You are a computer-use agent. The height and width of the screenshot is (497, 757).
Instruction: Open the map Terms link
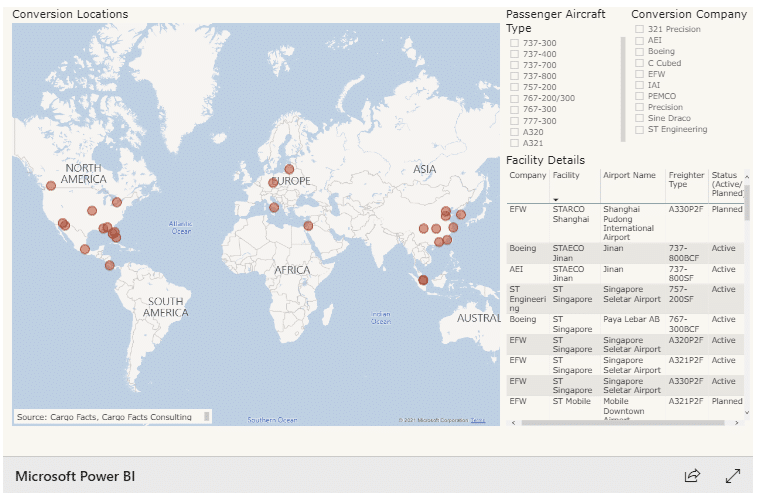(477, 420)
